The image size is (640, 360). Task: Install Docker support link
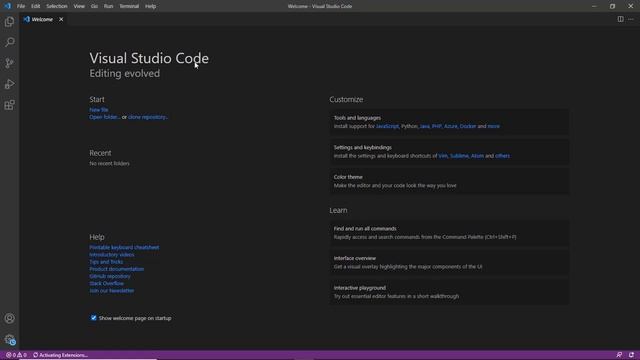tap(468, 126)
